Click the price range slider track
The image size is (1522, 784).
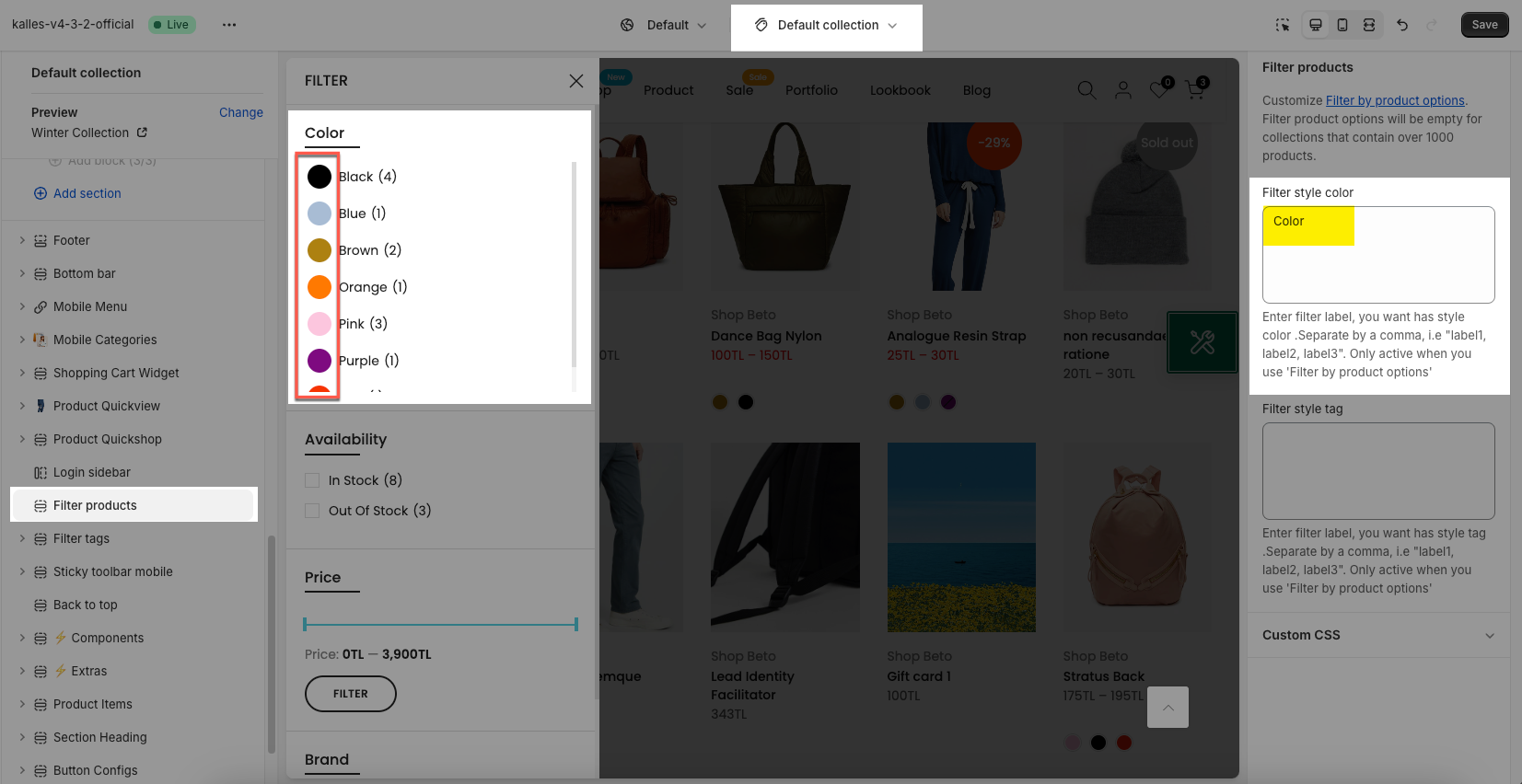[441, 624]
